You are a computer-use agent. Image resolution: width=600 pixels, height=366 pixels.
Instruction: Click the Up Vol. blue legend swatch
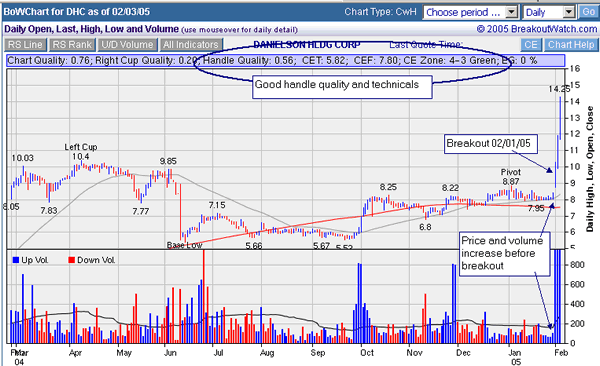click(x=16, y=260)
